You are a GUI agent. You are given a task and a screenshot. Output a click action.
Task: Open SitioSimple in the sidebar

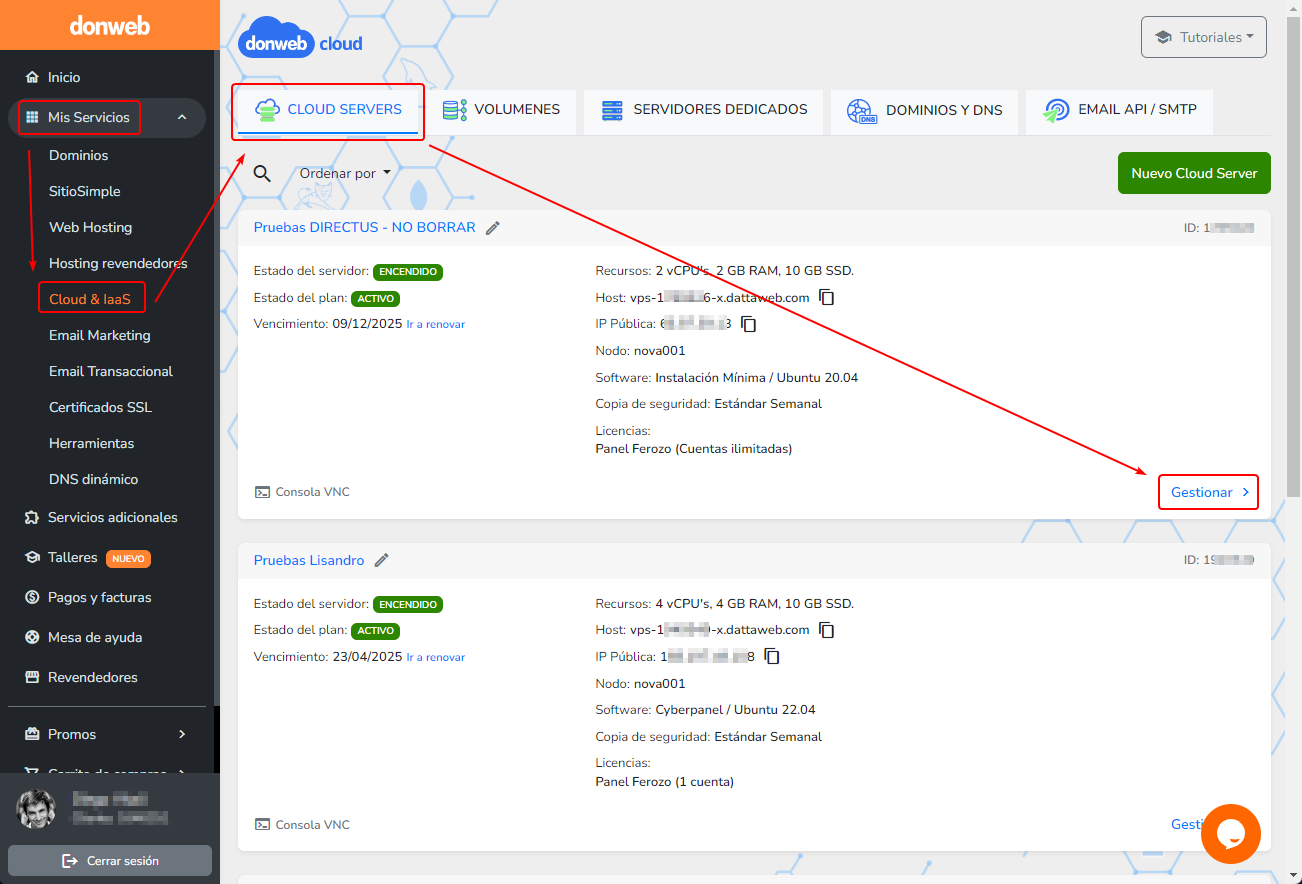[x=84, y=191]
